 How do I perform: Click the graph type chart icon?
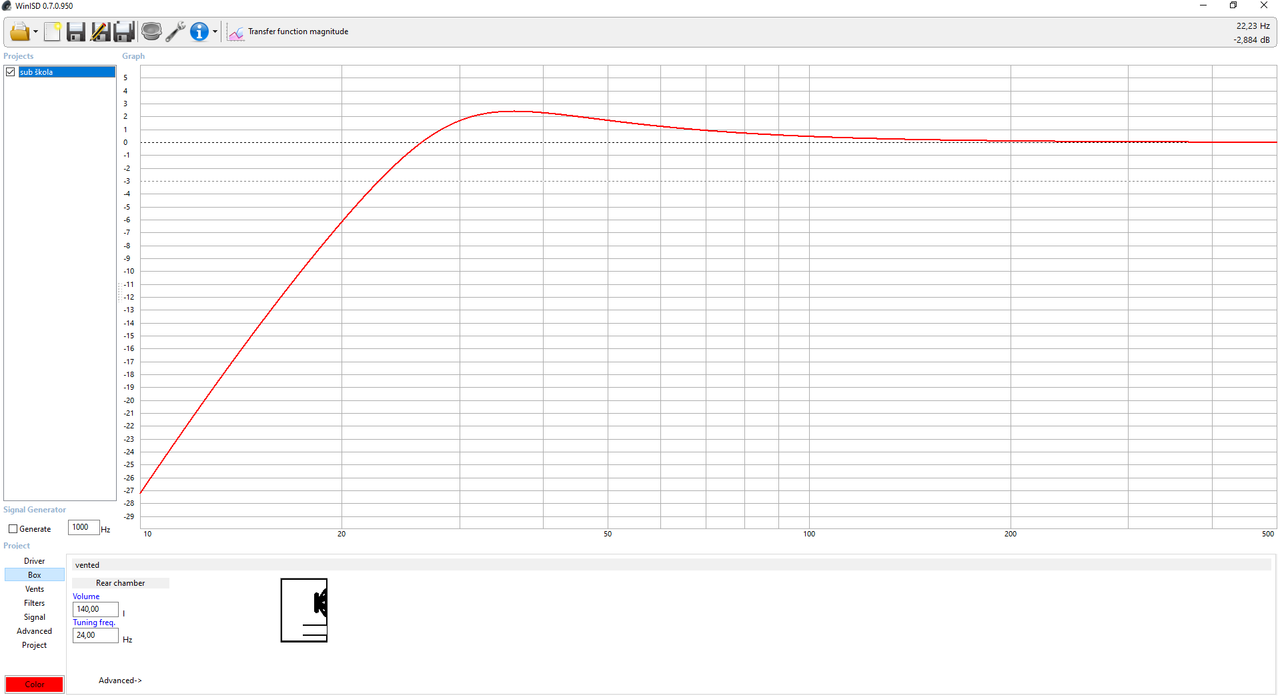[236, 32]
